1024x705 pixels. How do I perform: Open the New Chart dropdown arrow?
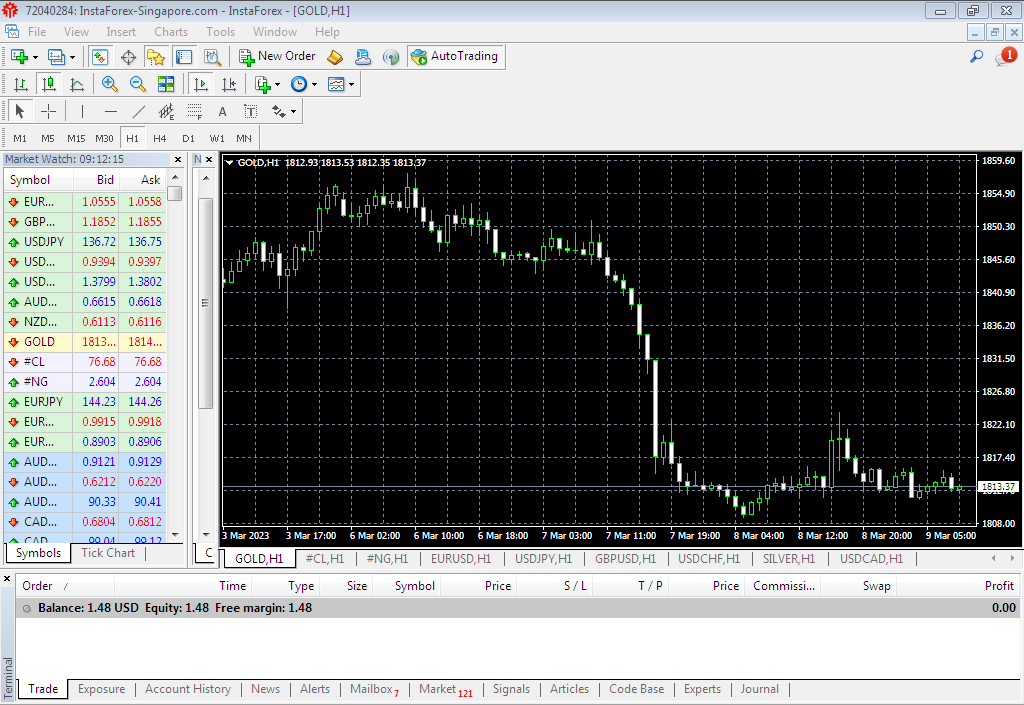tap(35, 57)
